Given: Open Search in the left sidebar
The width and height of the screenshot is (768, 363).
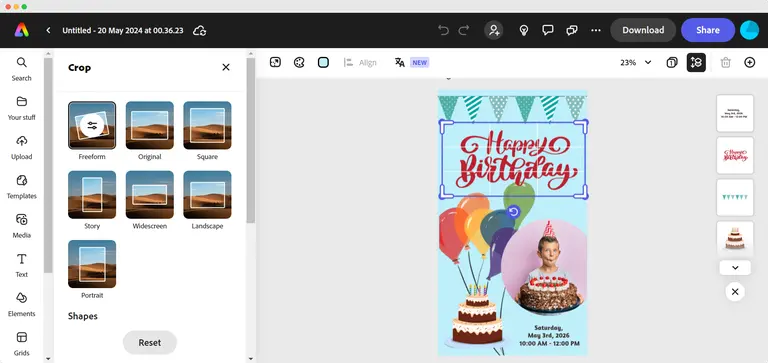Looking at the screenshot, I should click(x=22, y=69).
